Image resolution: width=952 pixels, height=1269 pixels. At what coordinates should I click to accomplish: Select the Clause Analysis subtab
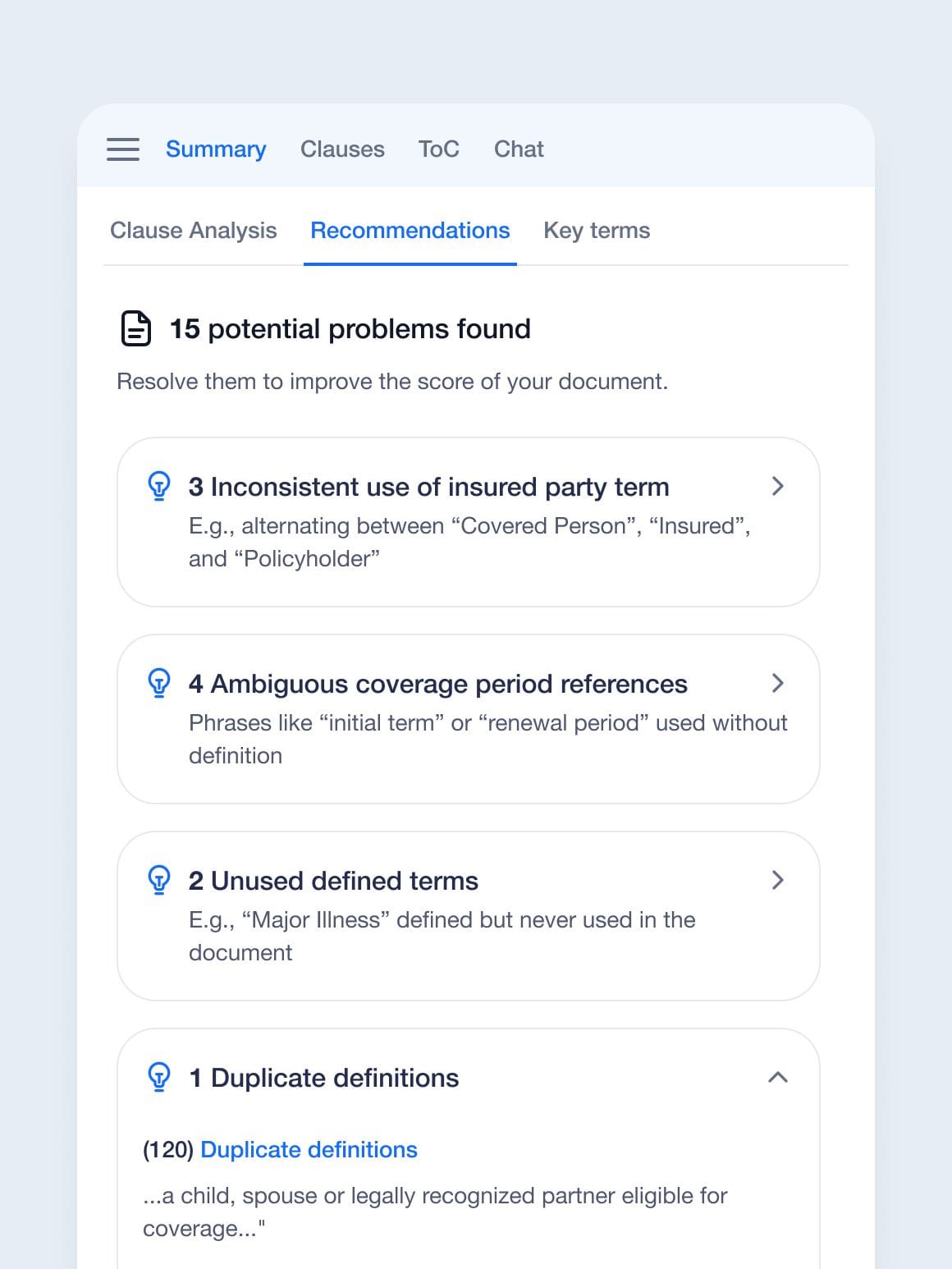click(x=194, y=231)
